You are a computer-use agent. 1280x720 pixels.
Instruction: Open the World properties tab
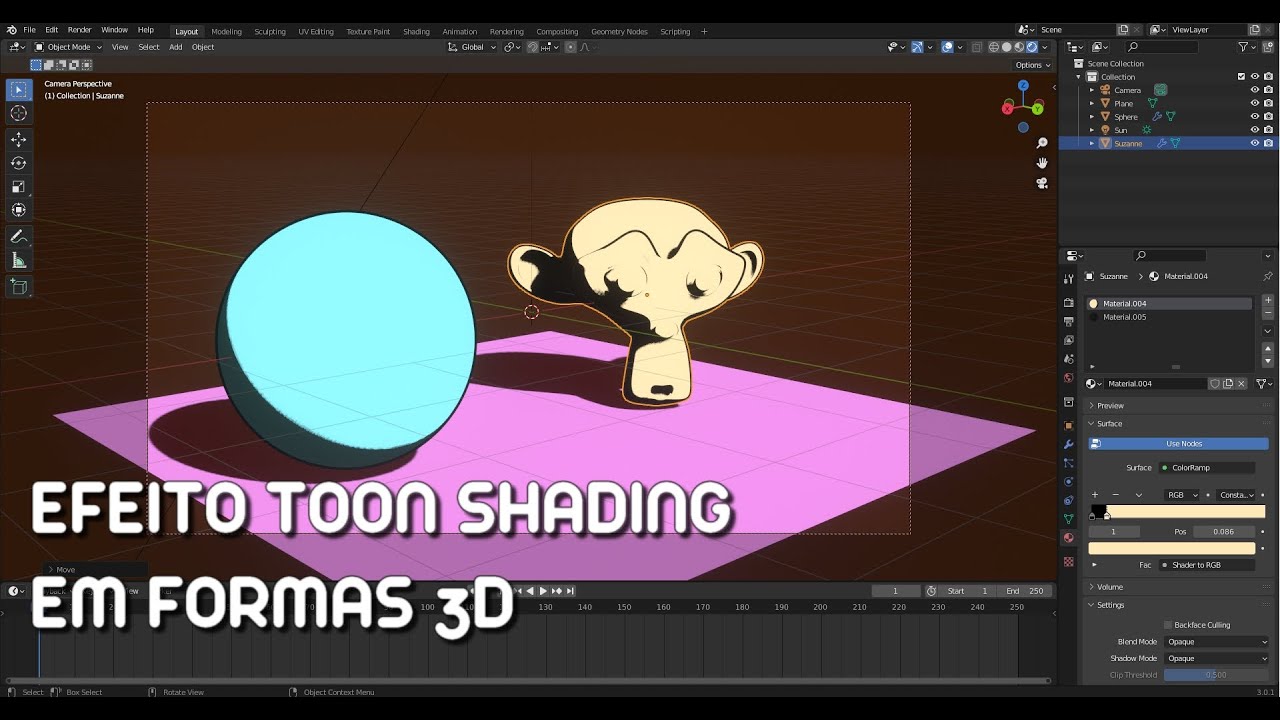tap(1068, 378)
